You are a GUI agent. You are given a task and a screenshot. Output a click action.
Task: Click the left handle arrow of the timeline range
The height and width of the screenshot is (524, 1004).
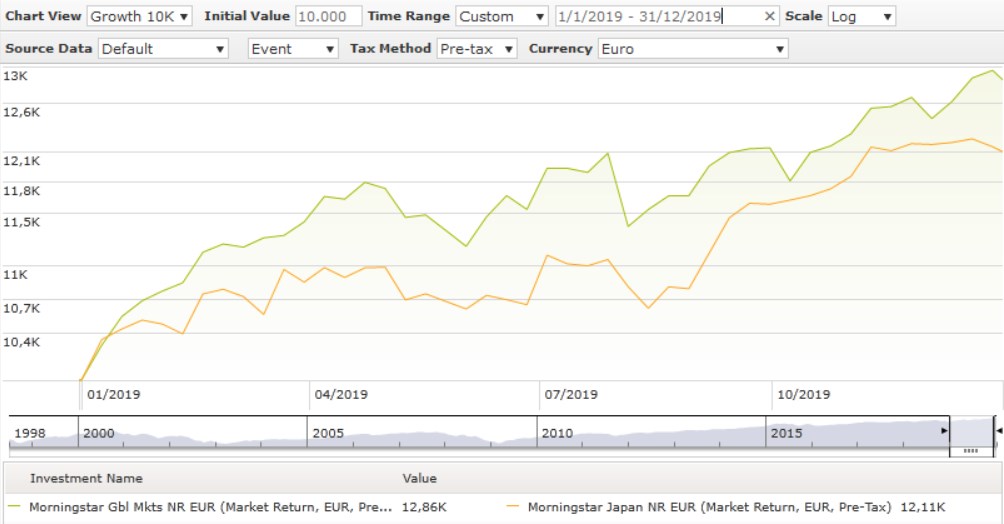point(944,431)
